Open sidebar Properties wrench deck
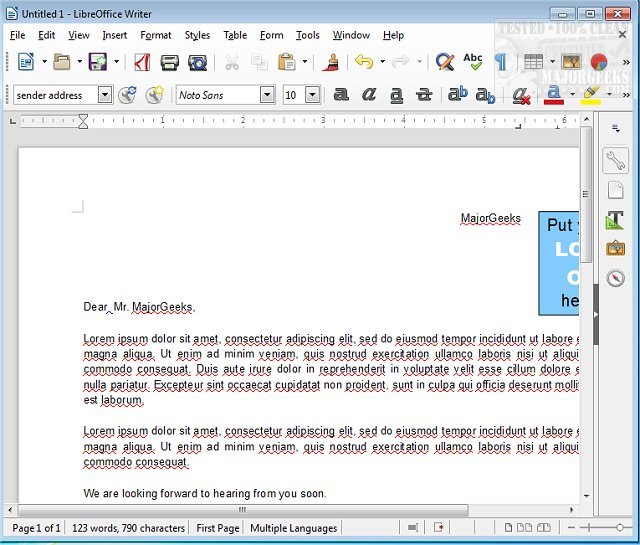Viewport: 640px width, 545px height. point(616,160)
